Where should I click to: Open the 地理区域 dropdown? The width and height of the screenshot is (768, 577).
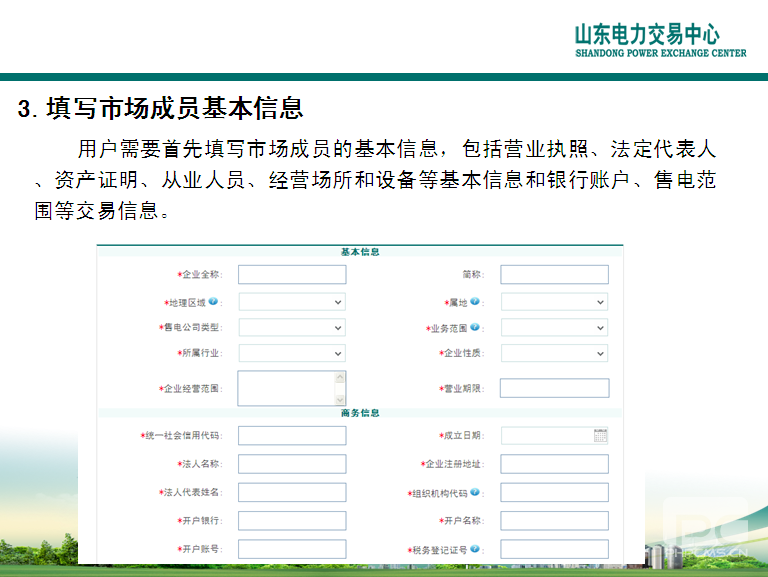292,302
